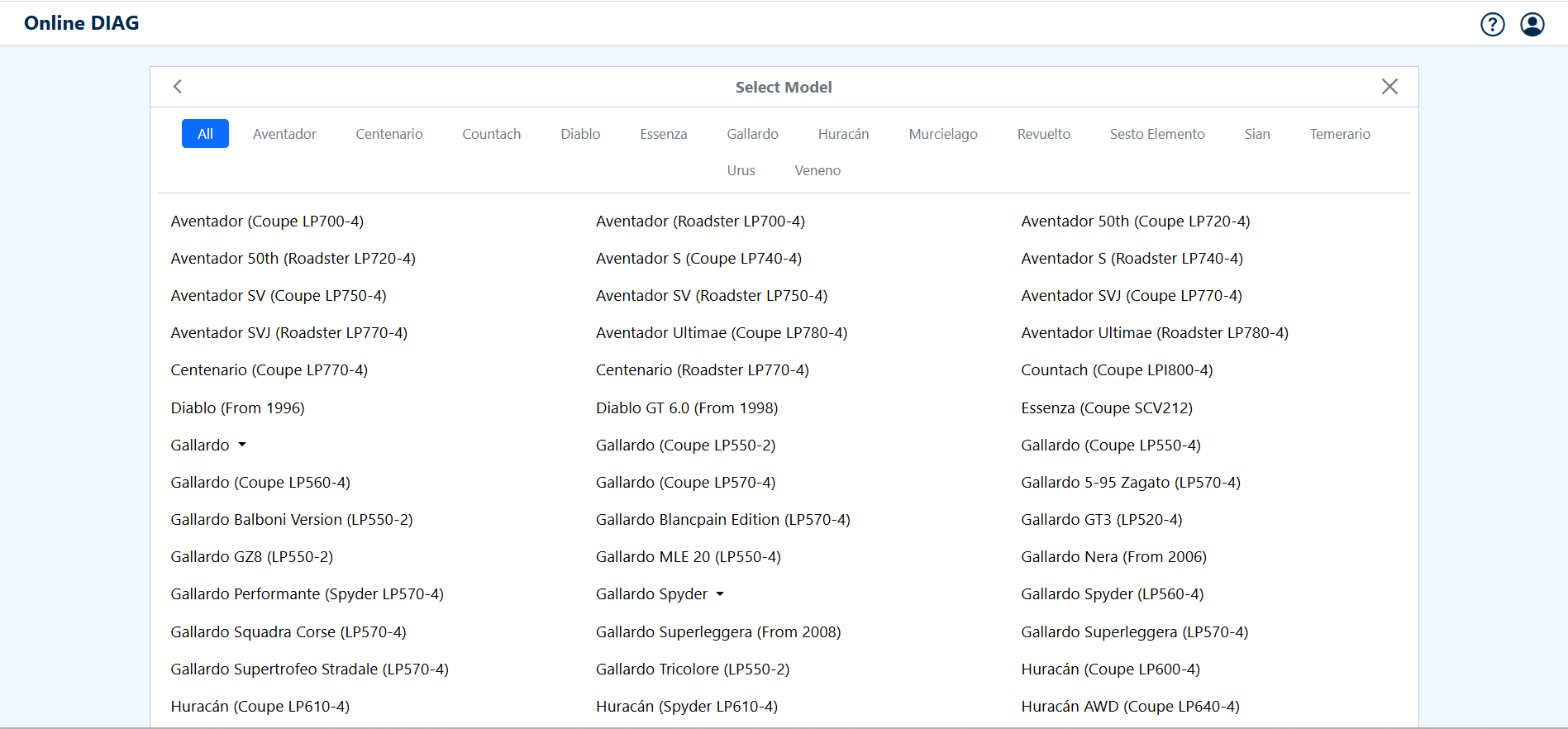This screenshot has width=1568, height=729.
Task: Pick Diablo GT 6.0 (From 1998)
Action: (687, 407)
